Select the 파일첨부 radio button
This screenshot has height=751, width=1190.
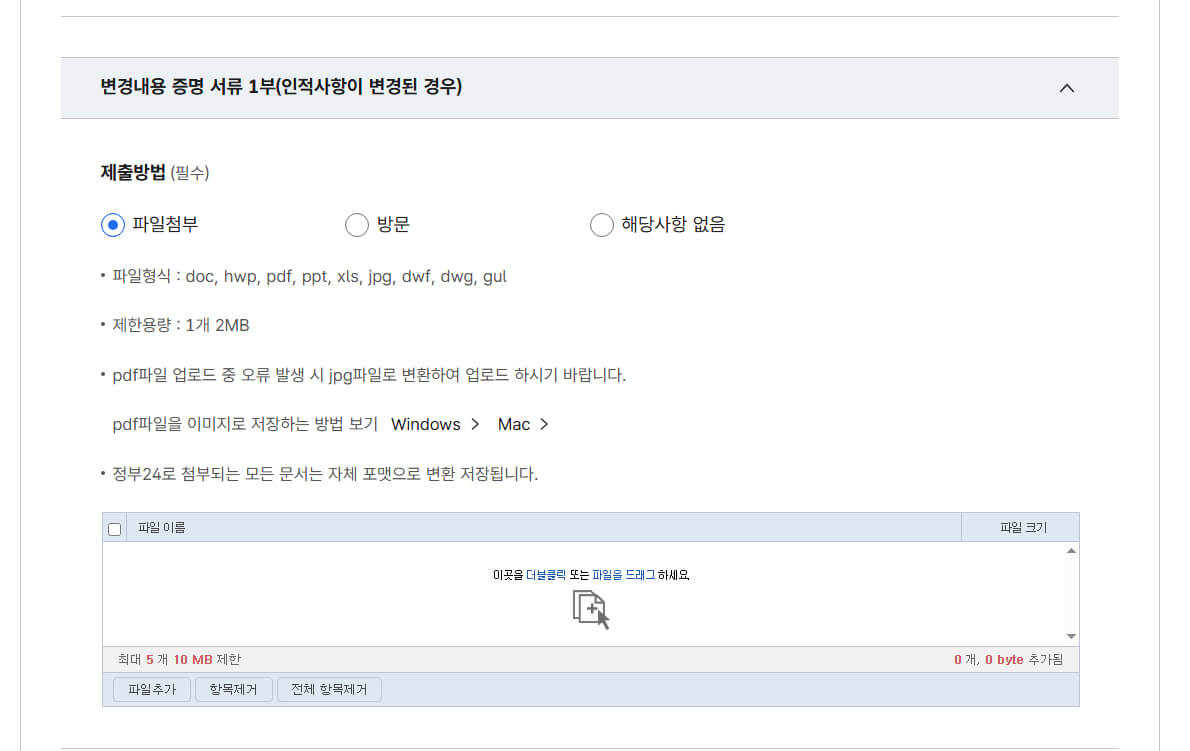(x=112, y=225)
